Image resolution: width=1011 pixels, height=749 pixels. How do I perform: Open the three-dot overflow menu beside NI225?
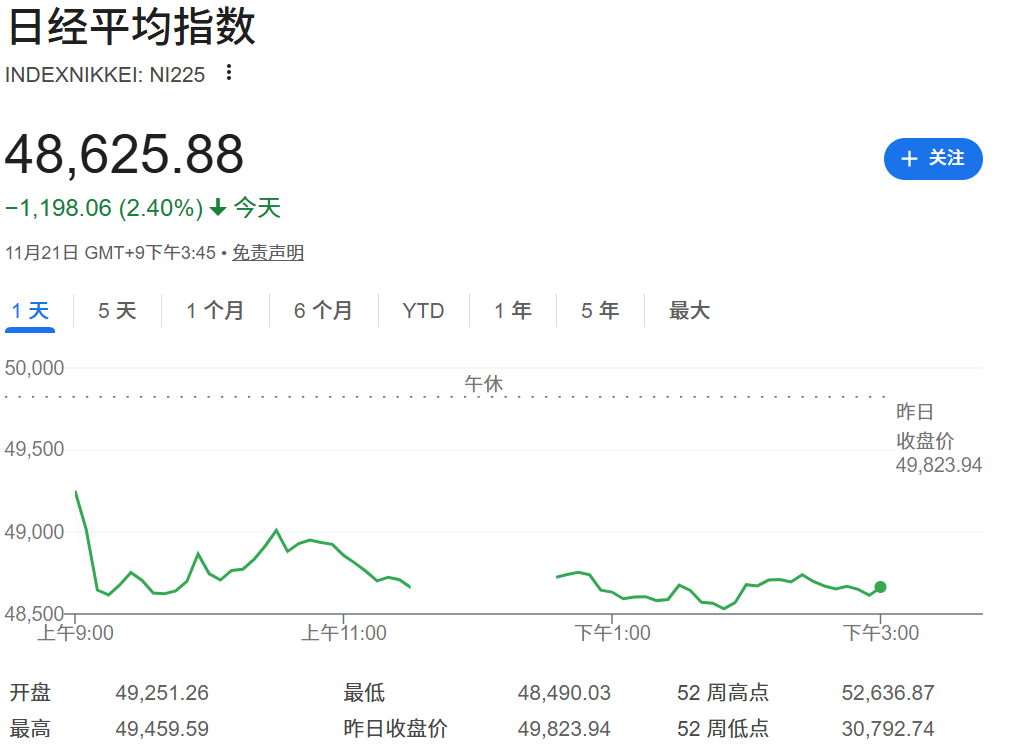click(x=228, y=74)
